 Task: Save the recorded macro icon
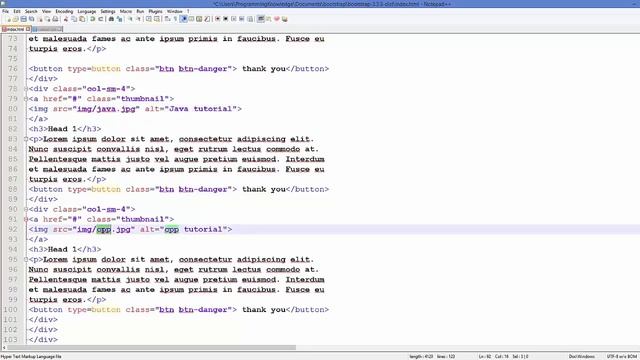250,19
